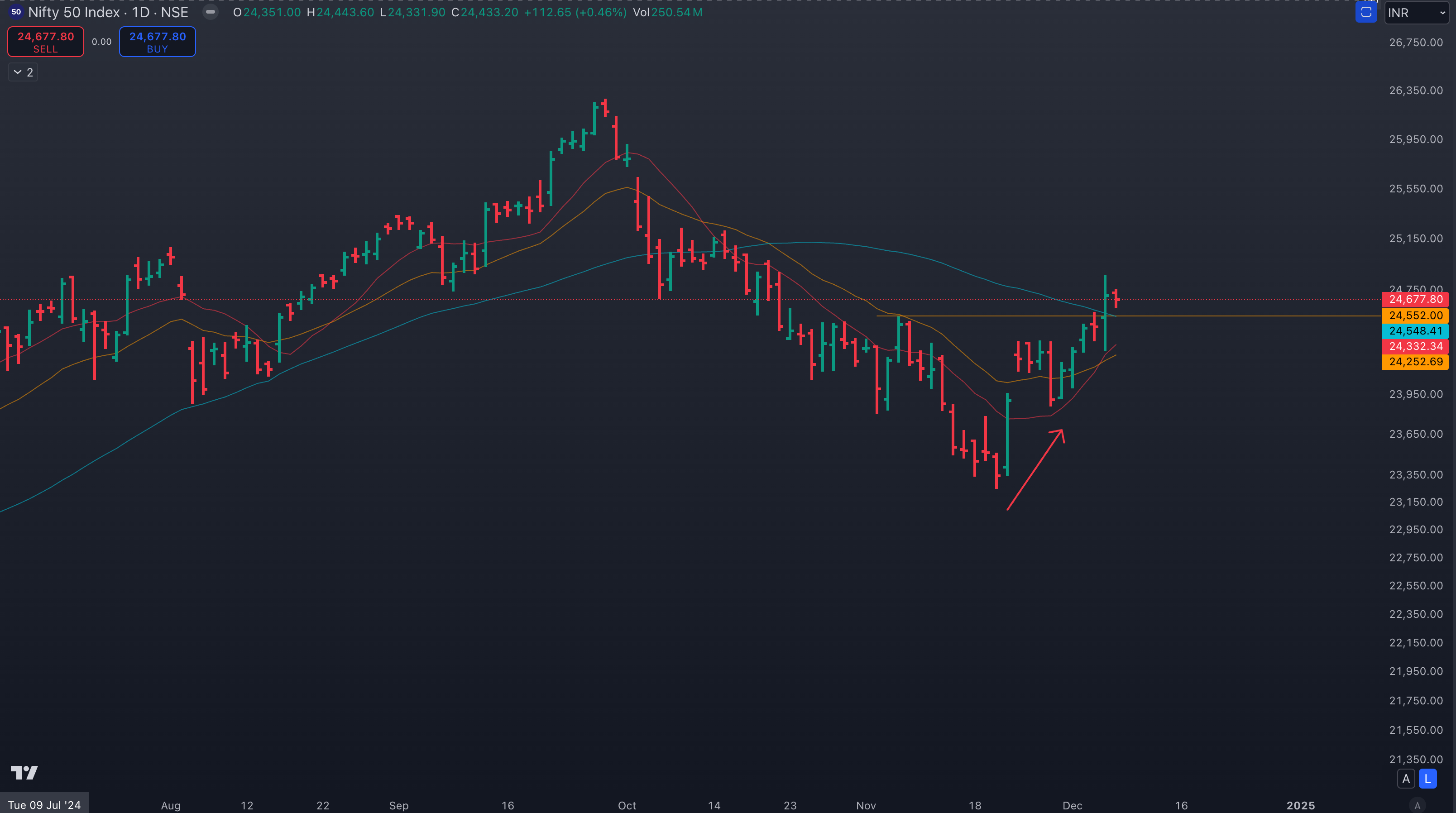
Task: Click the cyan 24,548.41 moving average label
Action: click(1415, 331)
